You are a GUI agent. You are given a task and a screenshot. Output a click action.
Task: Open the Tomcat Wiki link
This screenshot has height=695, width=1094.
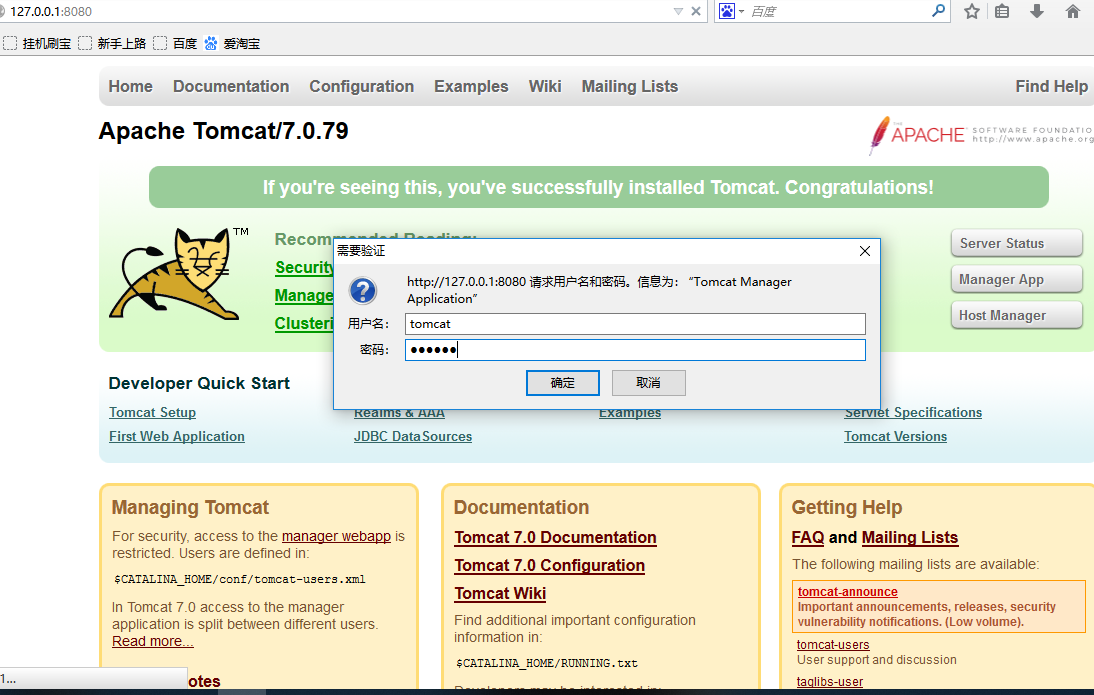pyautogui.click(x=500, y=593)
